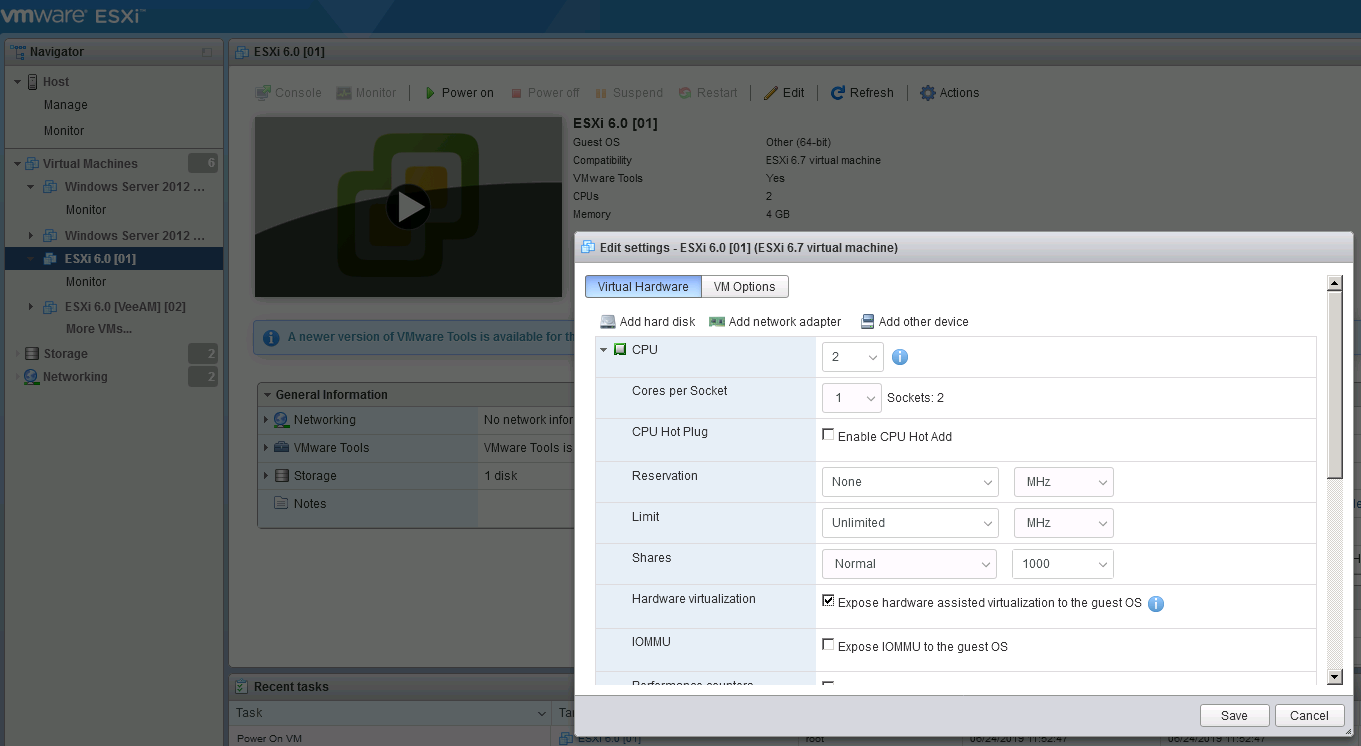Screen dimensions: 1361x746
Task: Collapse the General Information panel
Action: pyautogui.click(x=267, y=395)
